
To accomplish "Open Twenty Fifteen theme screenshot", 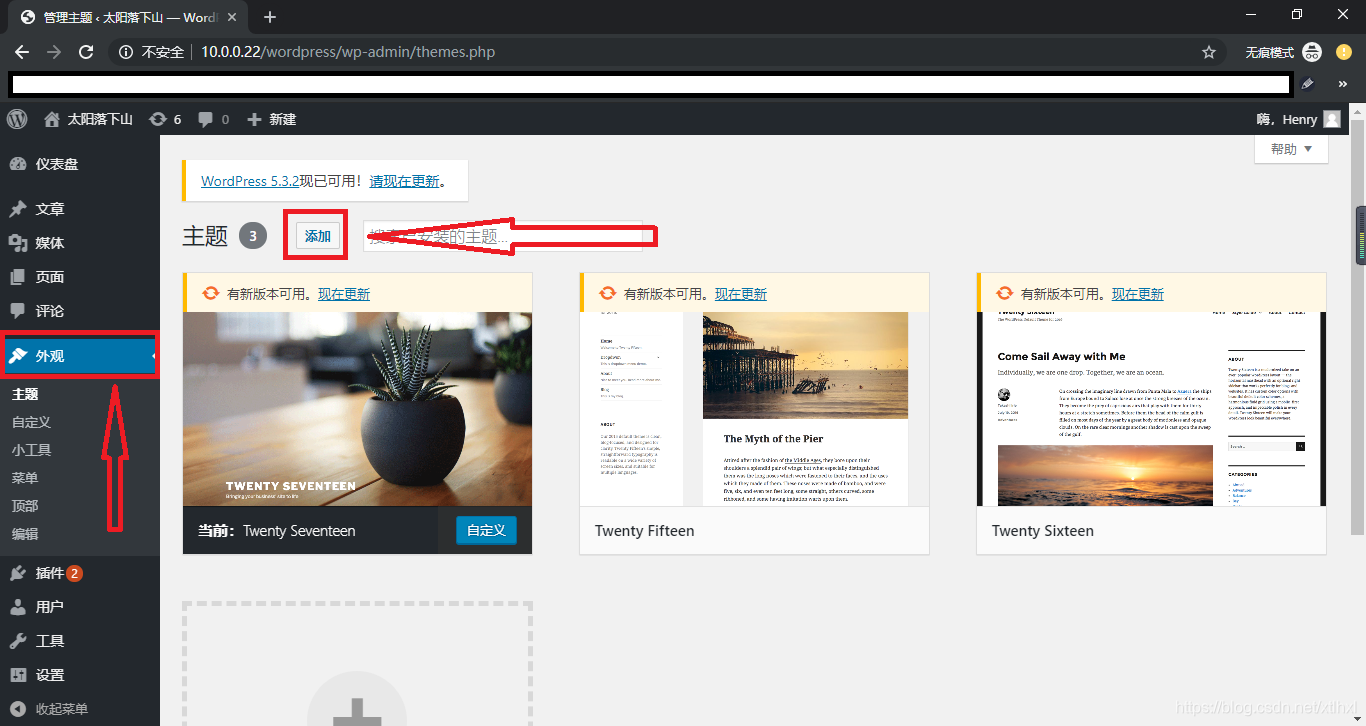I will coord(754,409).
